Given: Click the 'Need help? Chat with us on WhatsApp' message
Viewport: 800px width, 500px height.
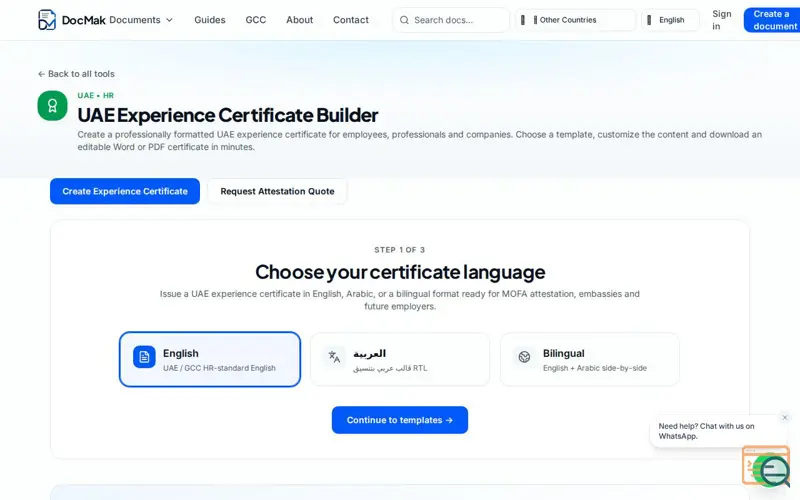Looking at the screenshot, I should tap(706, 431).
